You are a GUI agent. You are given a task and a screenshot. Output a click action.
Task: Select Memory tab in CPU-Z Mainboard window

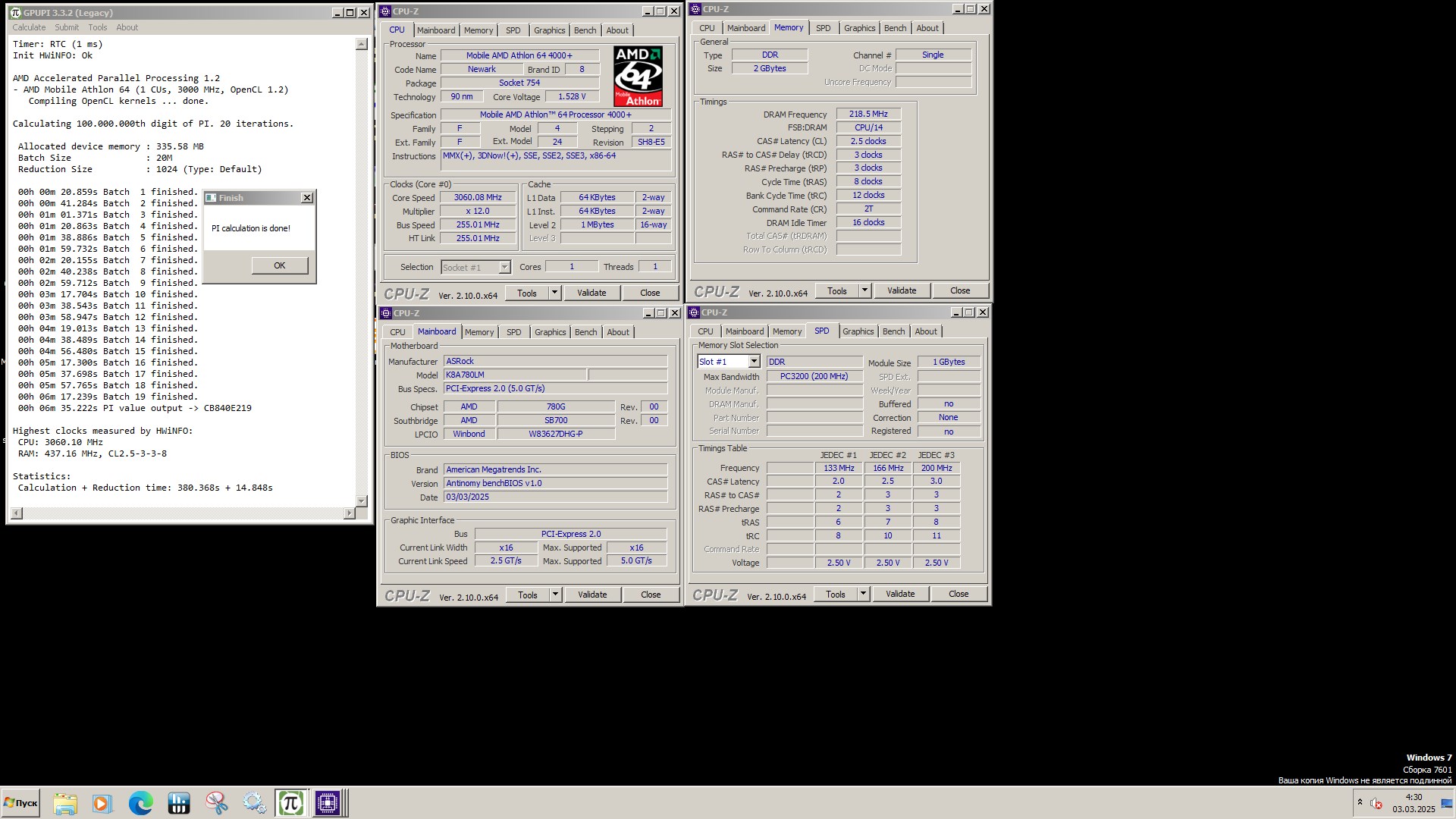point(479,332)
